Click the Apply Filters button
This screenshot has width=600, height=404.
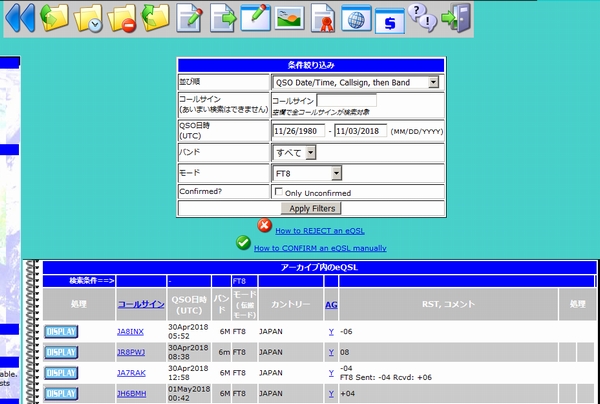tap(311, 209)
